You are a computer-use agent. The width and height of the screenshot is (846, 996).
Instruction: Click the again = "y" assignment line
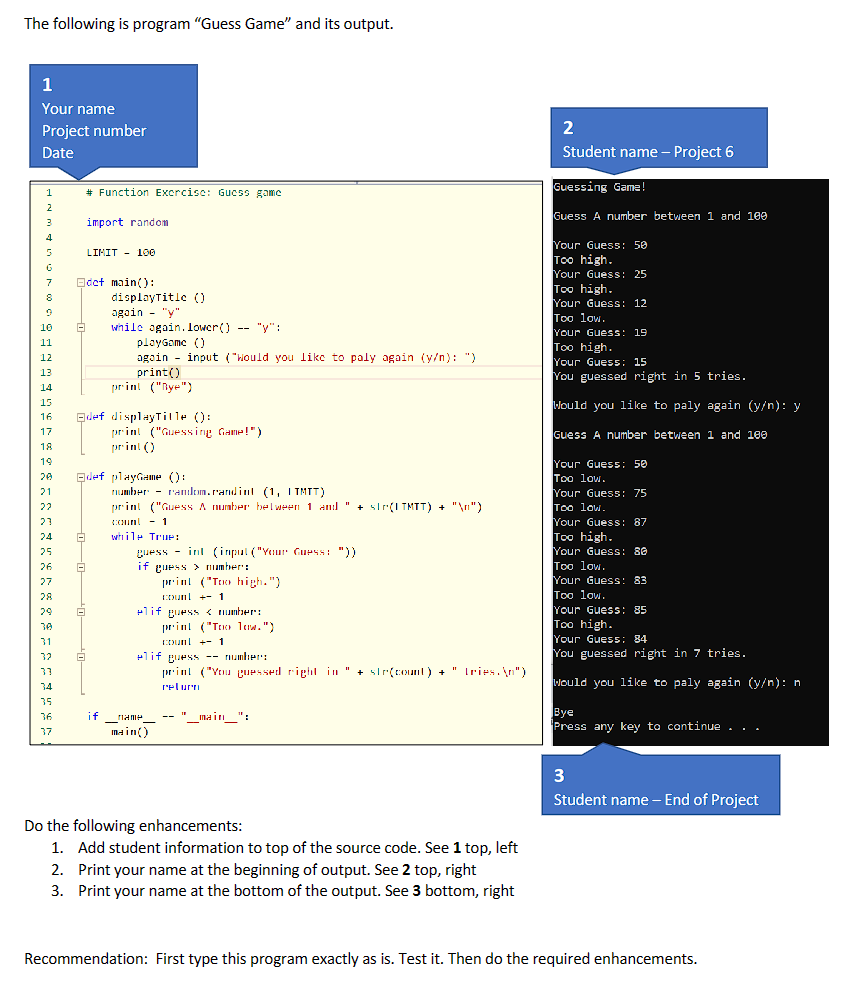[145, 313]
